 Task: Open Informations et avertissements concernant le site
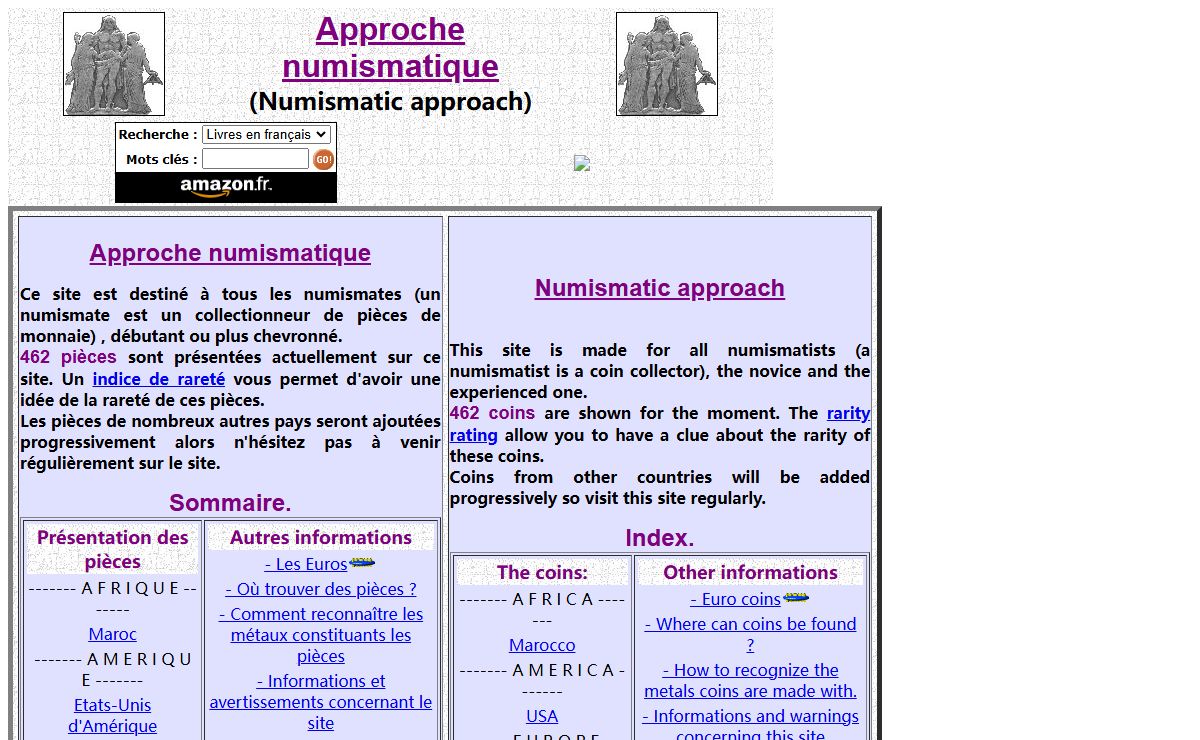pyautogui.click(x=321, y=702)
